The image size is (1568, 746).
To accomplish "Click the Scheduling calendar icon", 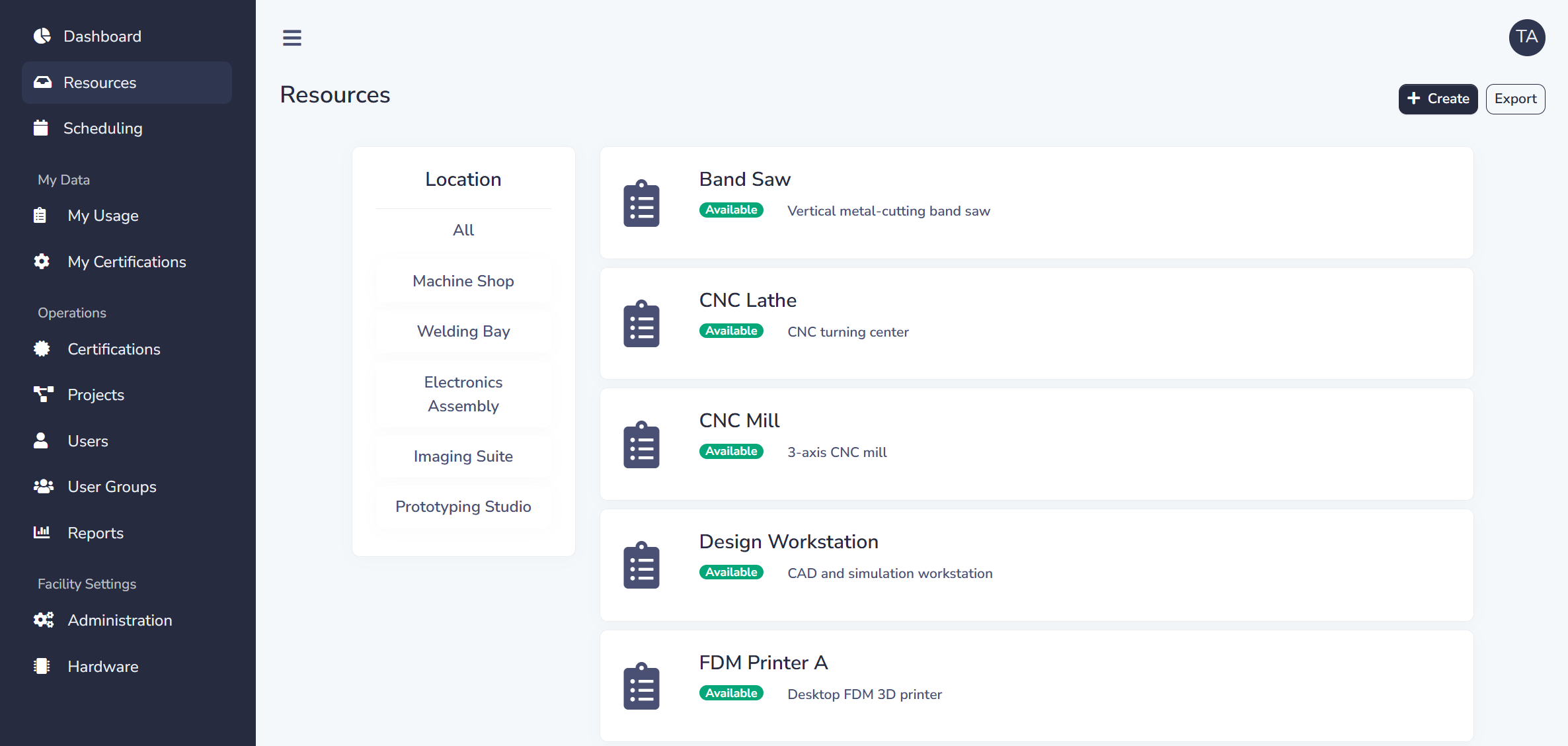I will (x=41, y=128).
